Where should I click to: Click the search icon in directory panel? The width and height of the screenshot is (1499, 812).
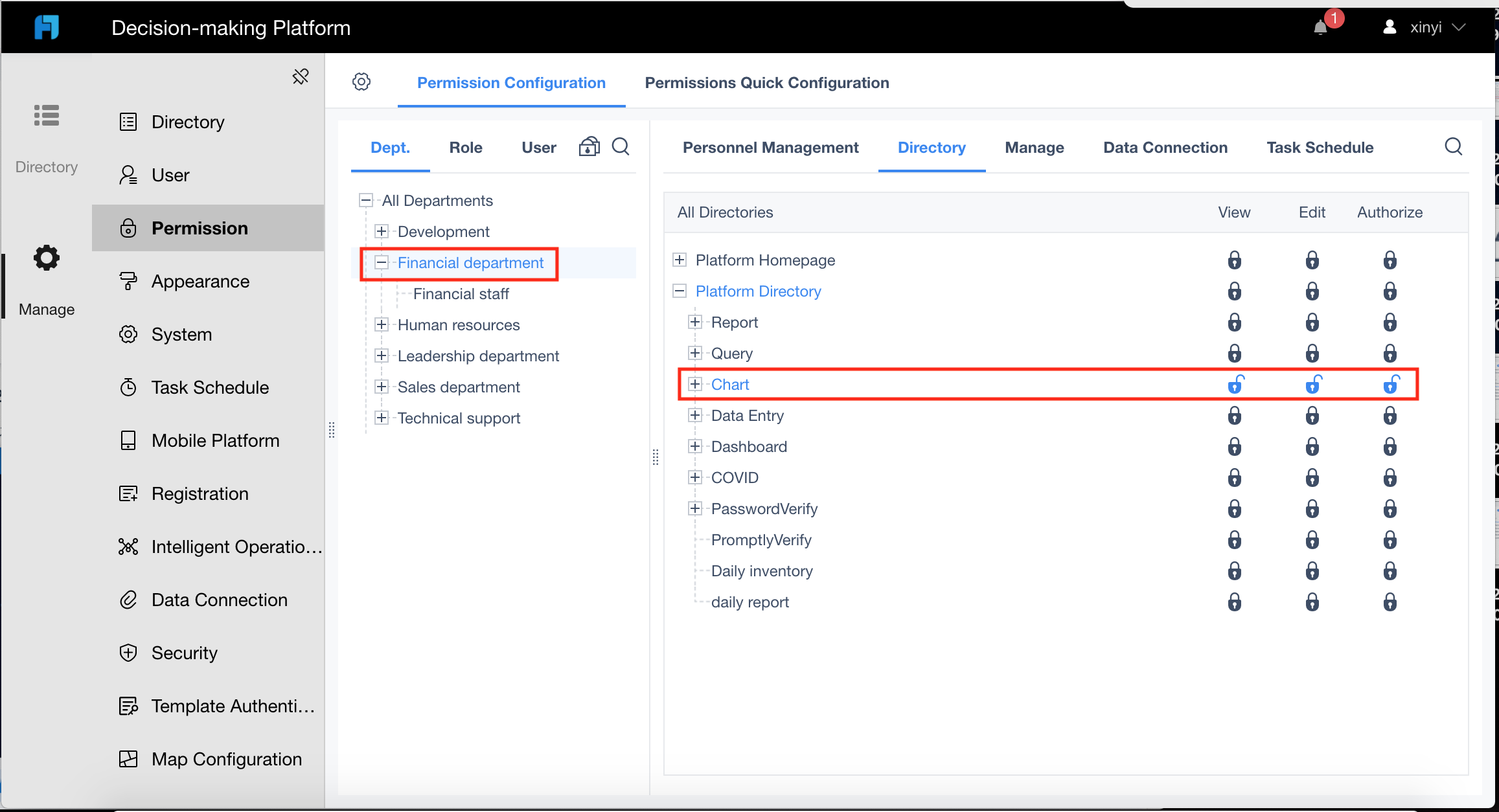click(1454, 146)
